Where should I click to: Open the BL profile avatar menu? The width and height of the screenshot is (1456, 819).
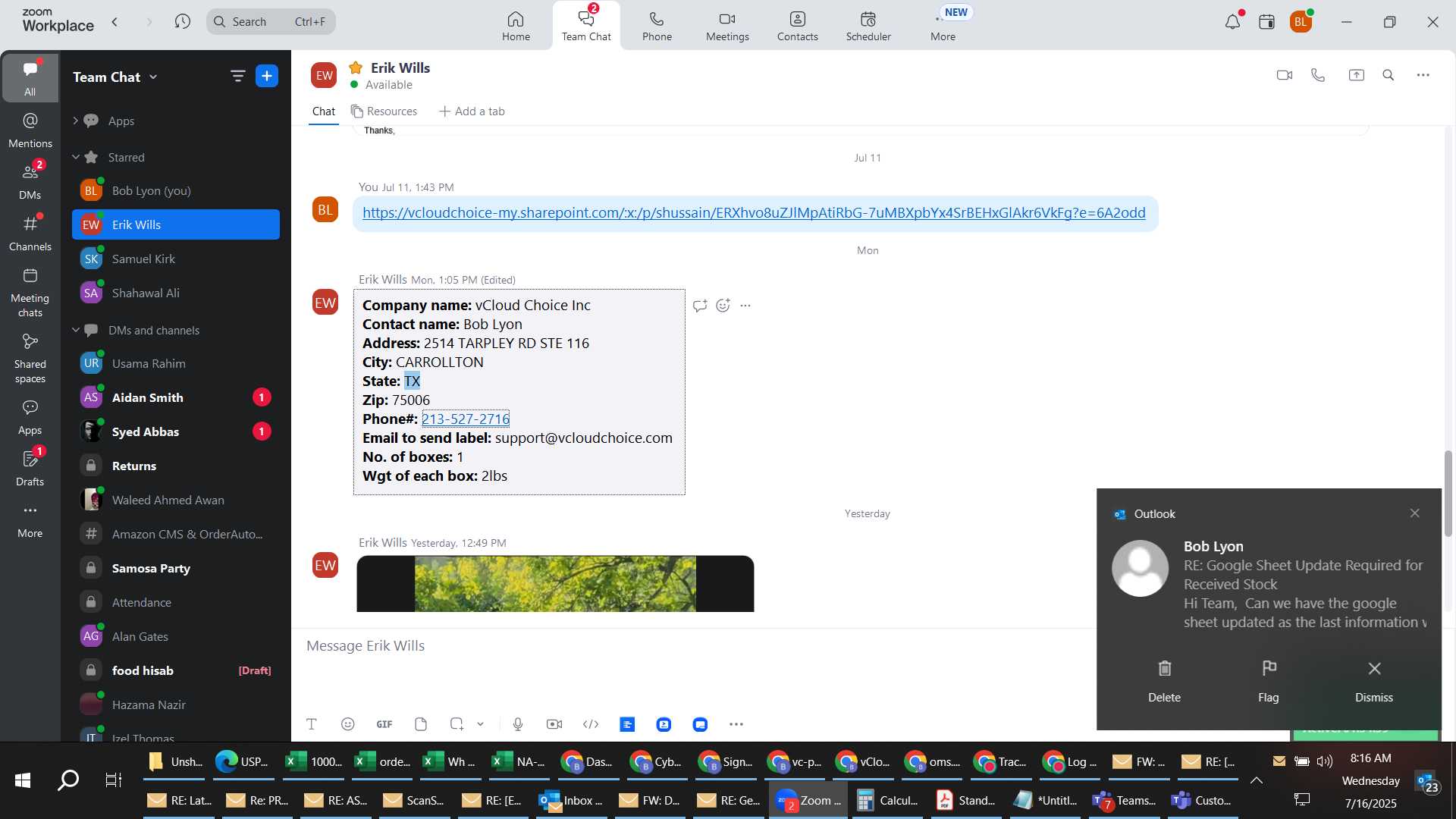pyautogui.click(x=1301, y=22)
